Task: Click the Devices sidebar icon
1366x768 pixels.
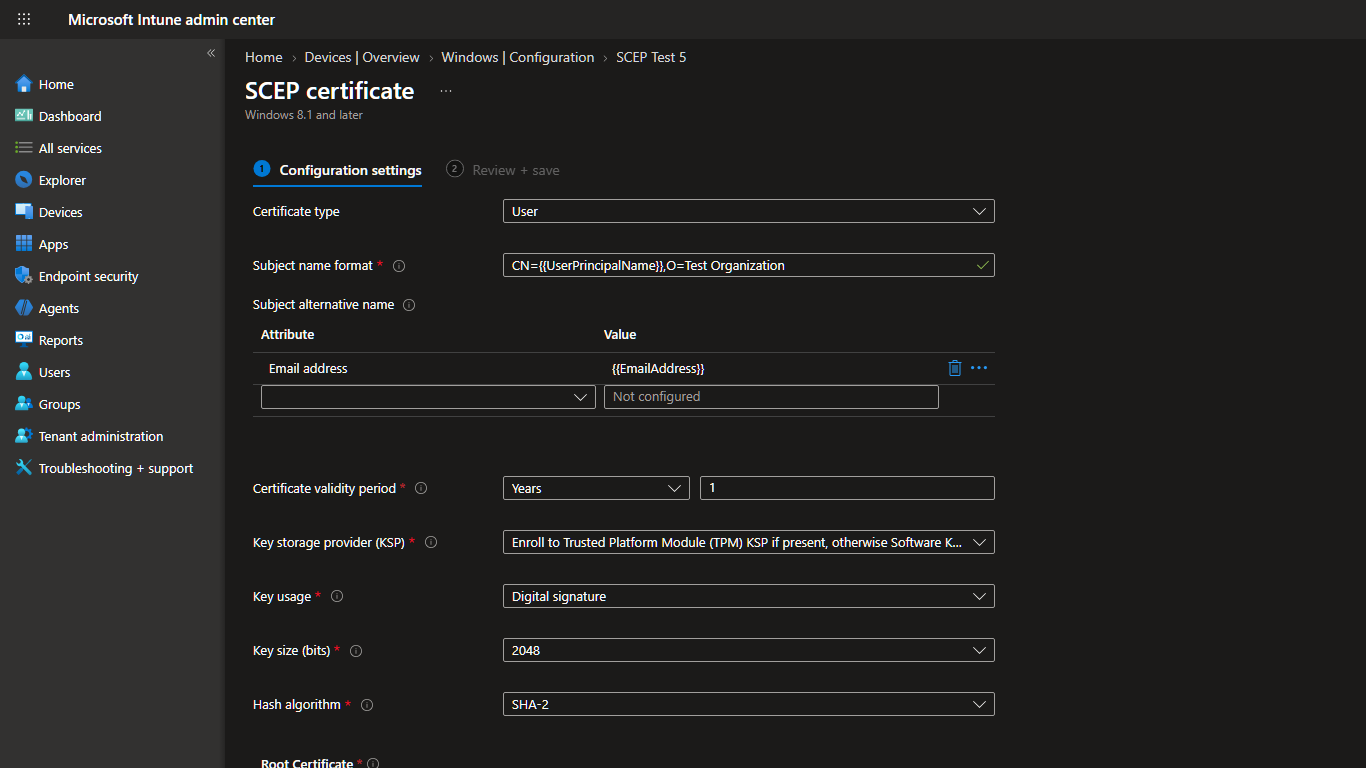Action: click(x=24, y=212)
